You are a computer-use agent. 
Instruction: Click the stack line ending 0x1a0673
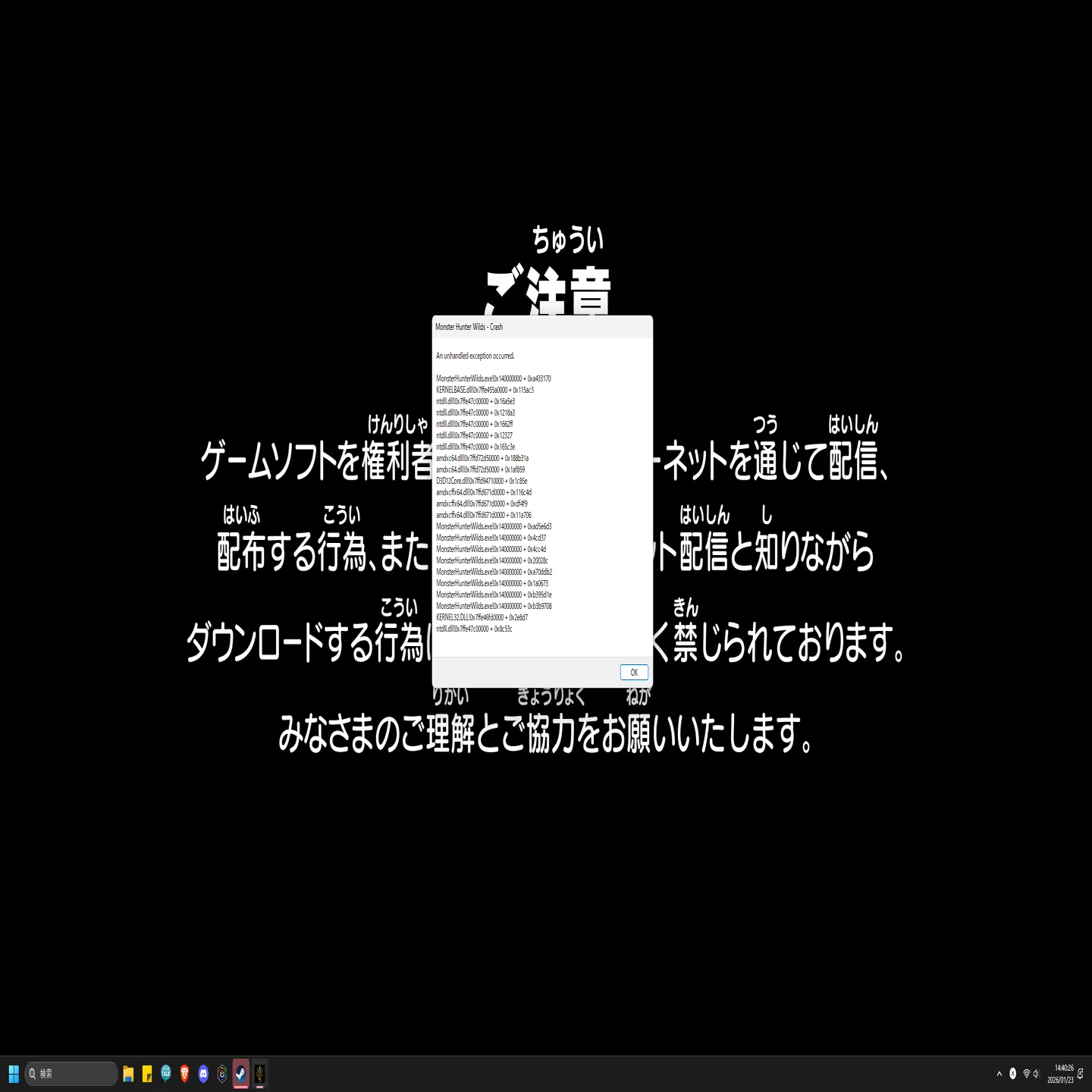click(x=492, y=583)
